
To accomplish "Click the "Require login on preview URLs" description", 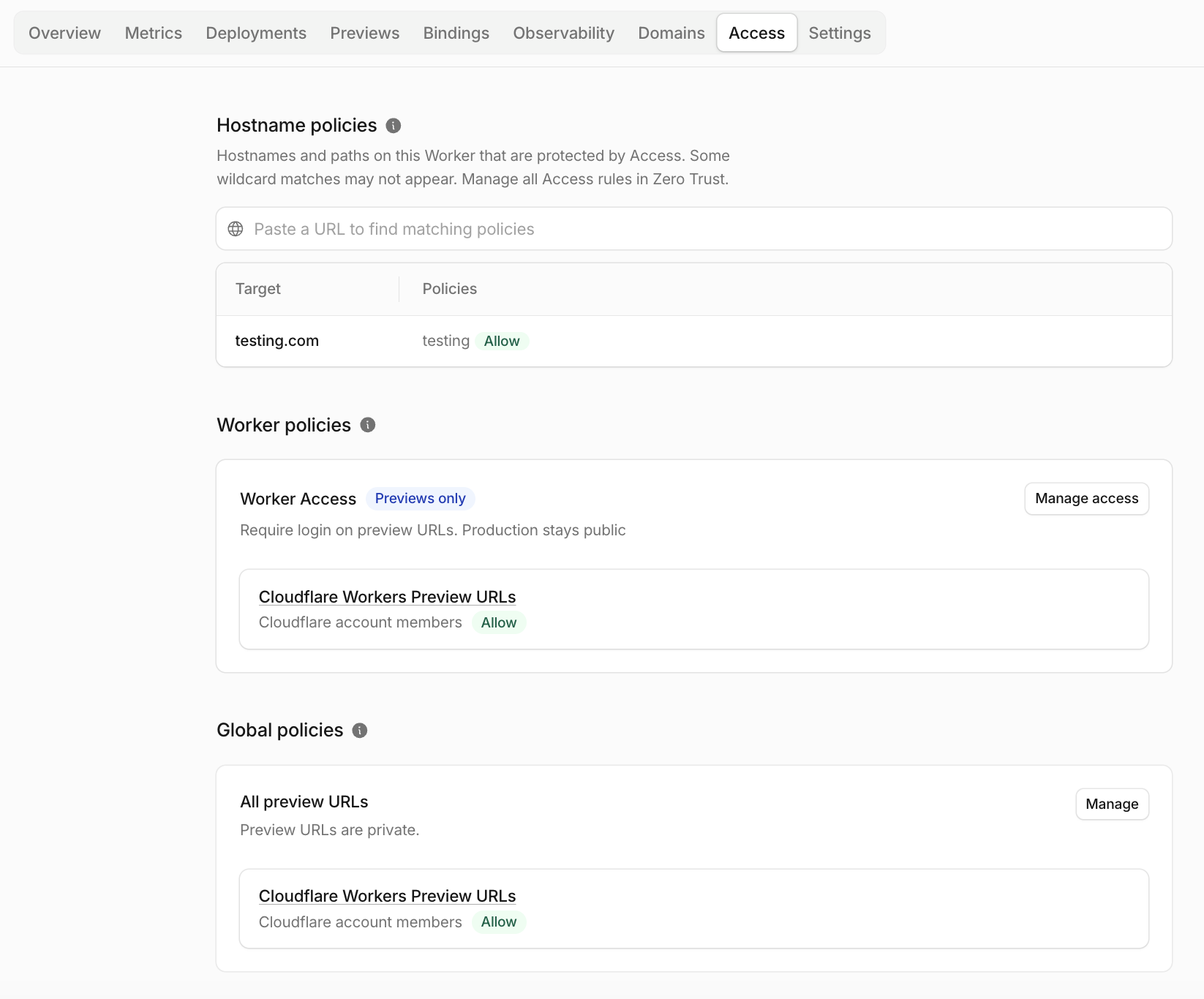I will point(433,530).
